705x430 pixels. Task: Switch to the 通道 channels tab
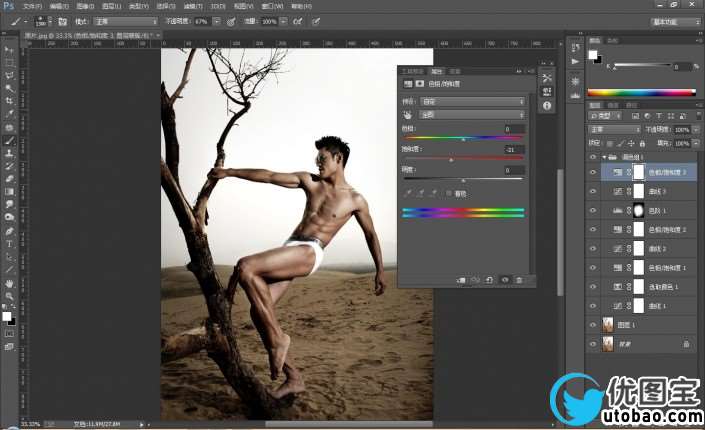[x=613, y=105]
